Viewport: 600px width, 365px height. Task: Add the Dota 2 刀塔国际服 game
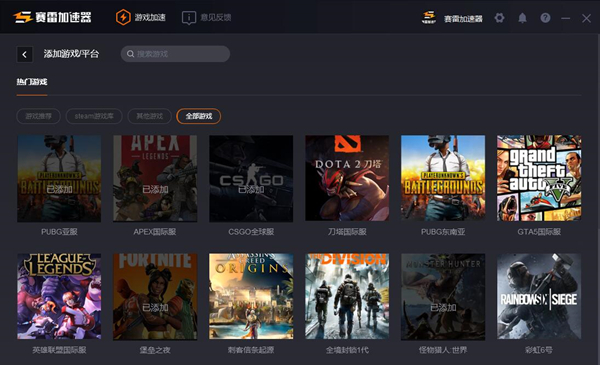pos(347,178)
